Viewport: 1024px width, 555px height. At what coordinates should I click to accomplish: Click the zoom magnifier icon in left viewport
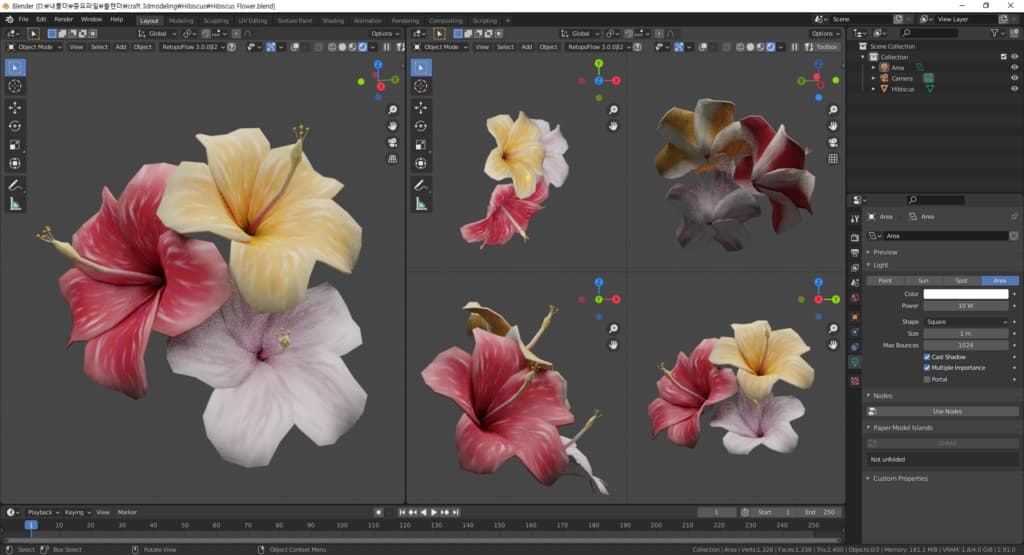[392, 110]
